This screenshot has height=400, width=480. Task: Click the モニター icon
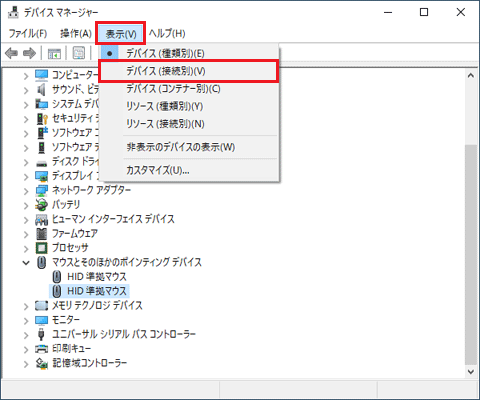(x=41, y=320)
